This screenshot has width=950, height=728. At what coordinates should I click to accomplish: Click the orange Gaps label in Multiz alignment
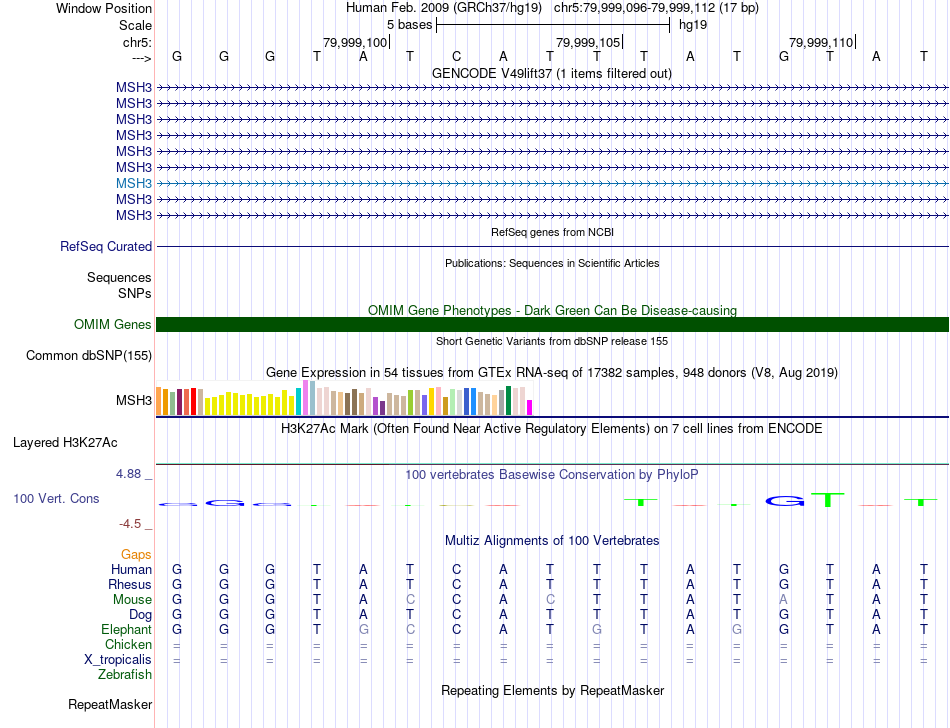tap(136, 554)
